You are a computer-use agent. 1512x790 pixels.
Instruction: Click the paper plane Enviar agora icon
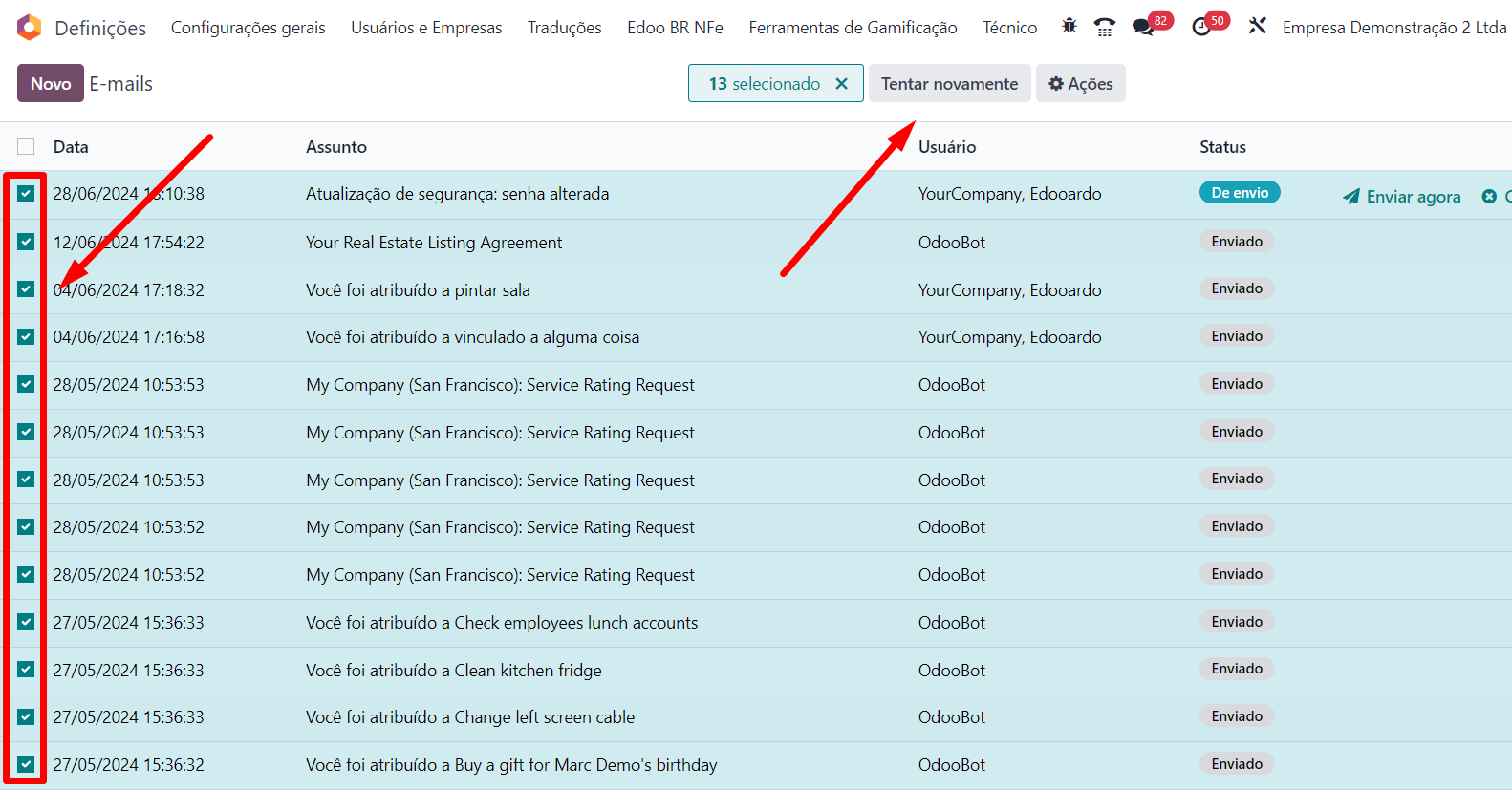pos(1351,197)
